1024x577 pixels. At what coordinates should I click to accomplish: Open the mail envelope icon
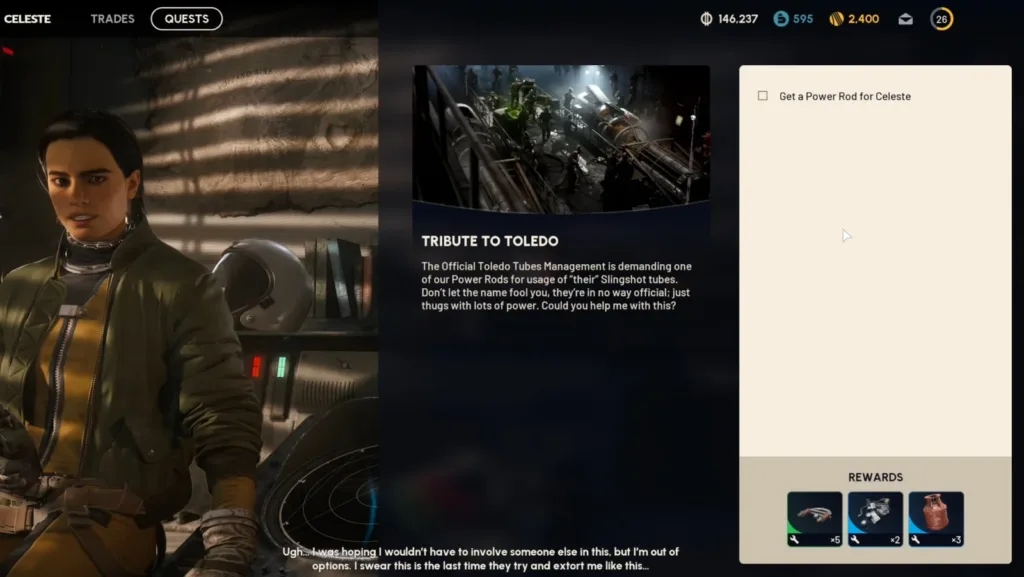pos(905,19)
